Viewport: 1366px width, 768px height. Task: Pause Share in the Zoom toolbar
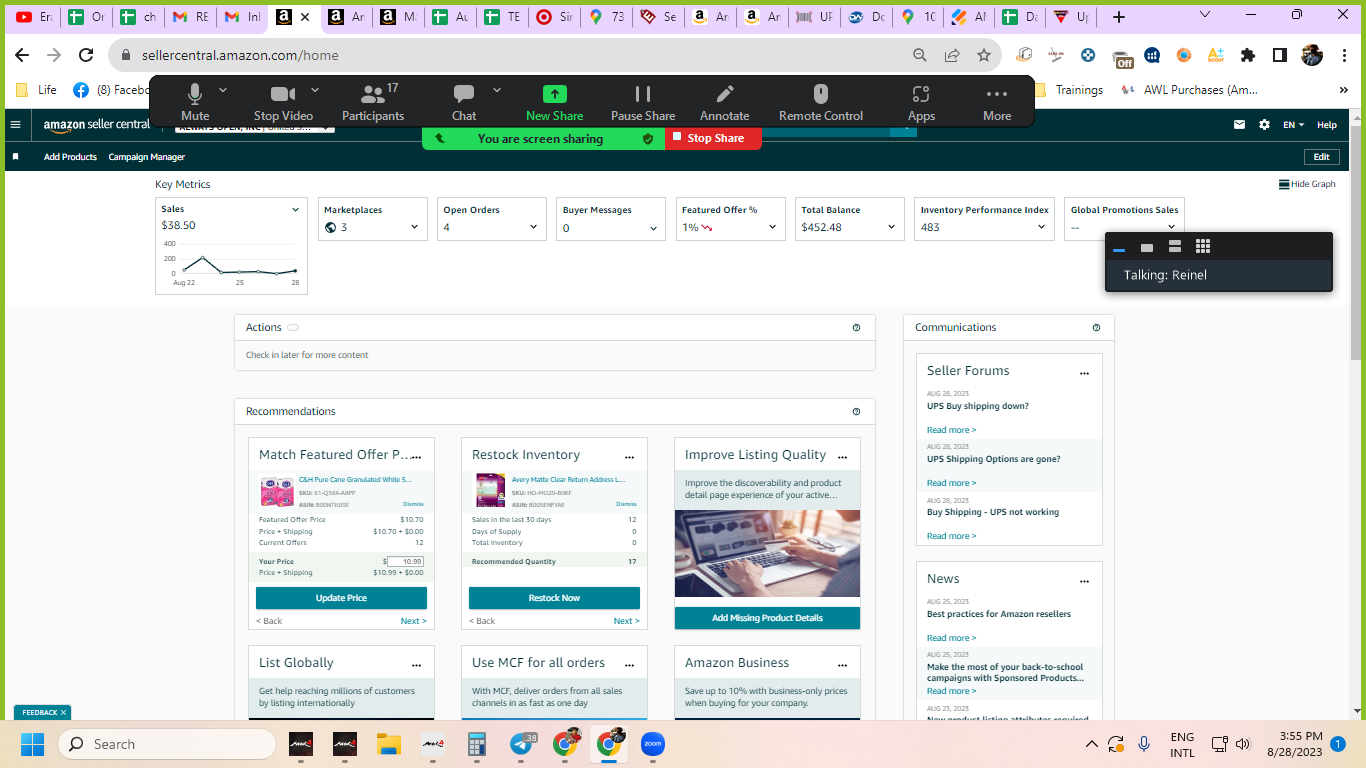[x=643, y=102]
